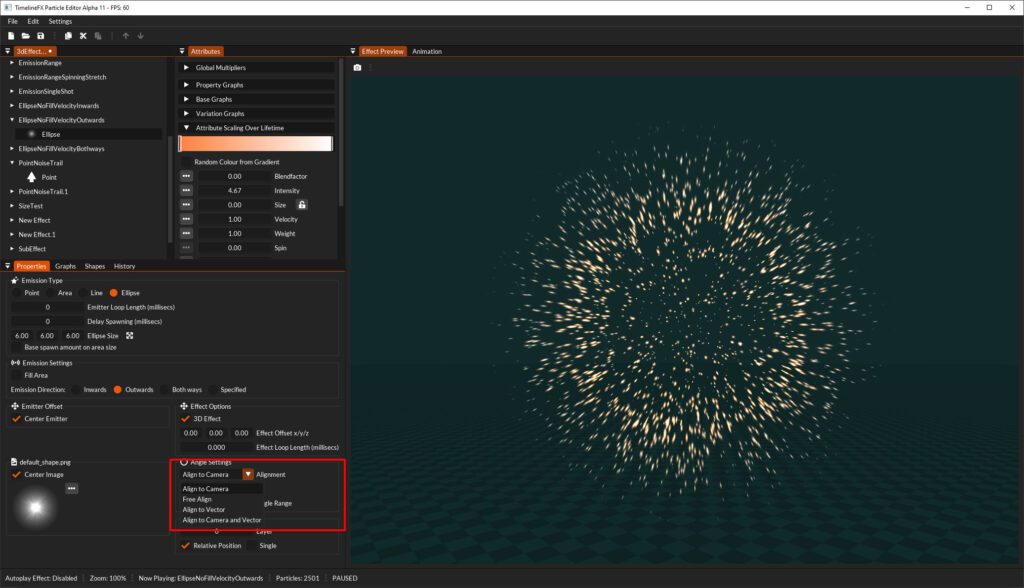1024x588 pixels.
Task: Take a snapshot with the camera icon
Action: (357, 66)
